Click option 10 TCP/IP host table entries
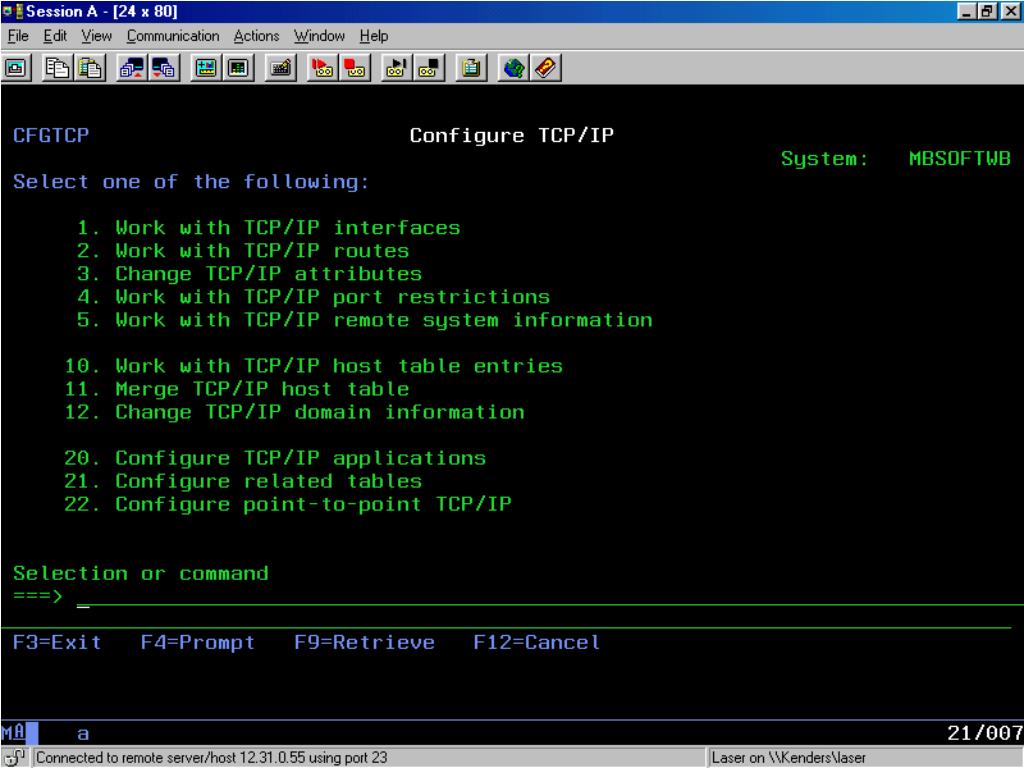The height and width of the screenshot is (768, 1024). coord(313,366)
